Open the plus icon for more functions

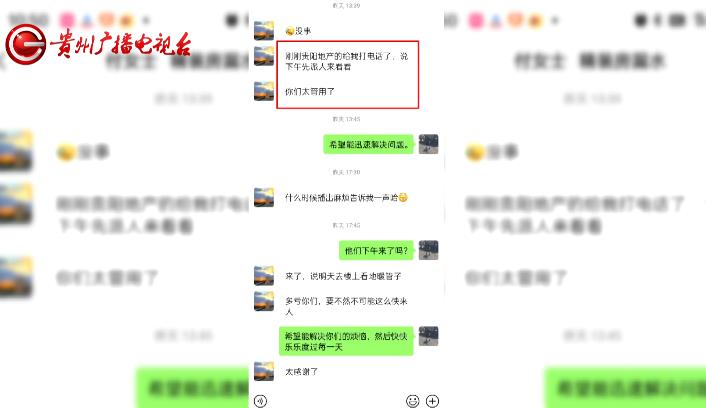[x=432, y=401]
